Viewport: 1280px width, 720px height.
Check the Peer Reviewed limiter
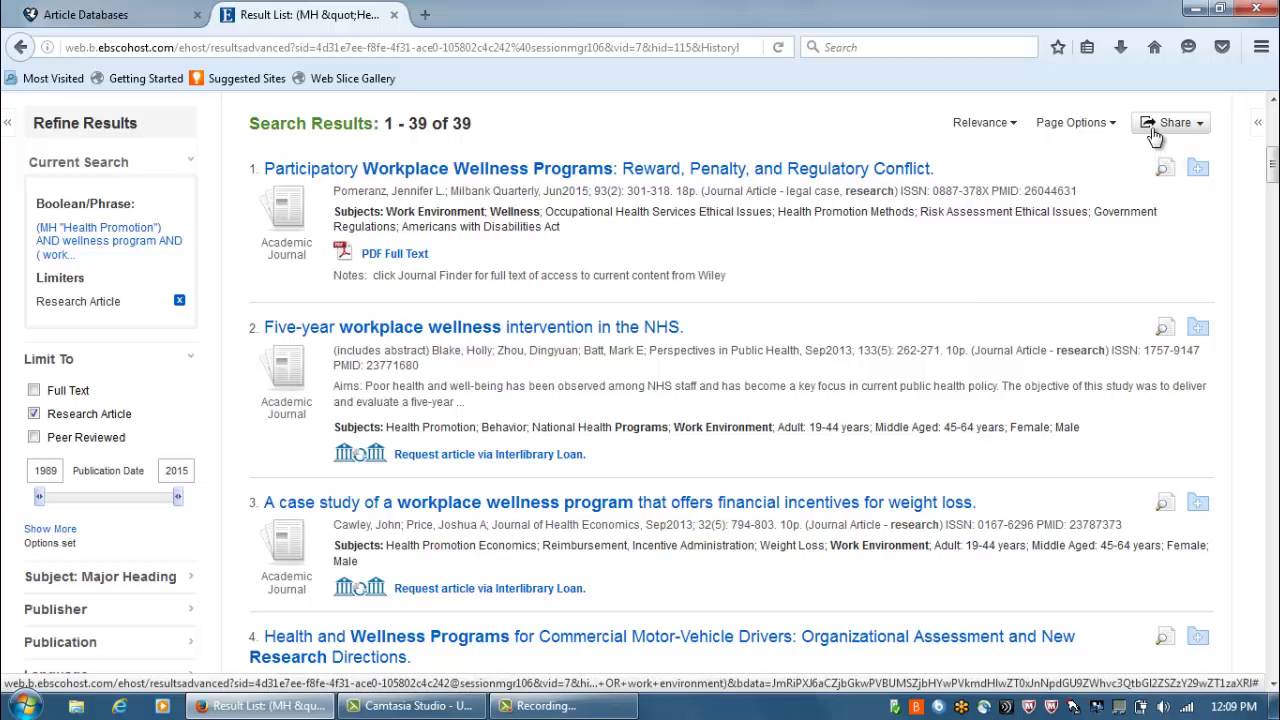(34, 437)
